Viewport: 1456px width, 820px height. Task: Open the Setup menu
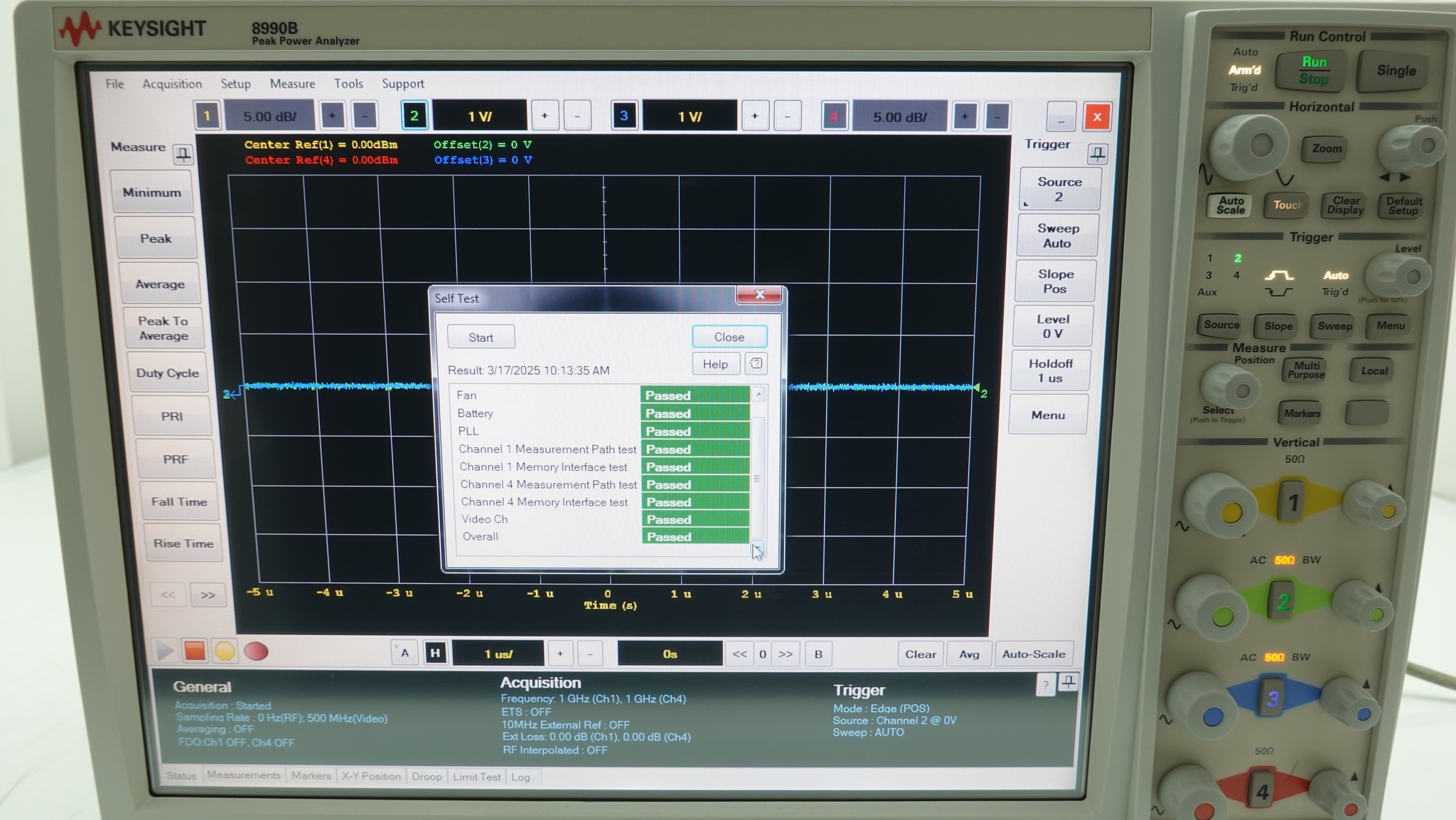click(x=235, y=84)
